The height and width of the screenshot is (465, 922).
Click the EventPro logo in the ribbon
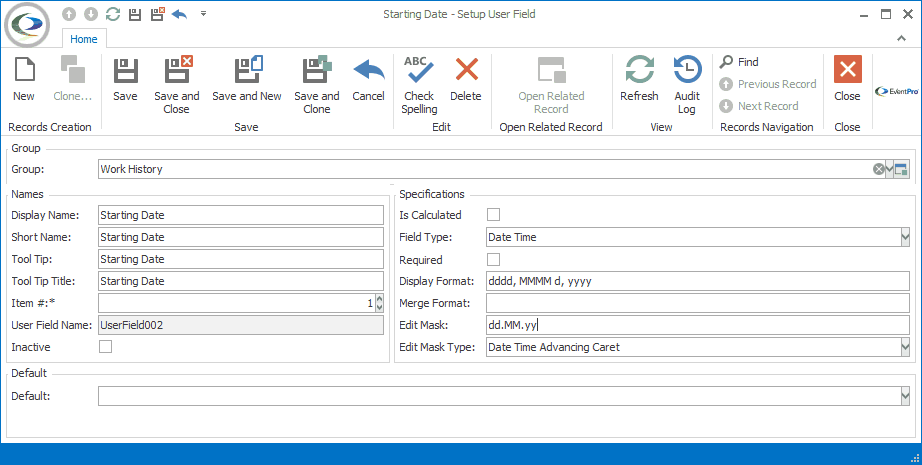pos(897,91)
